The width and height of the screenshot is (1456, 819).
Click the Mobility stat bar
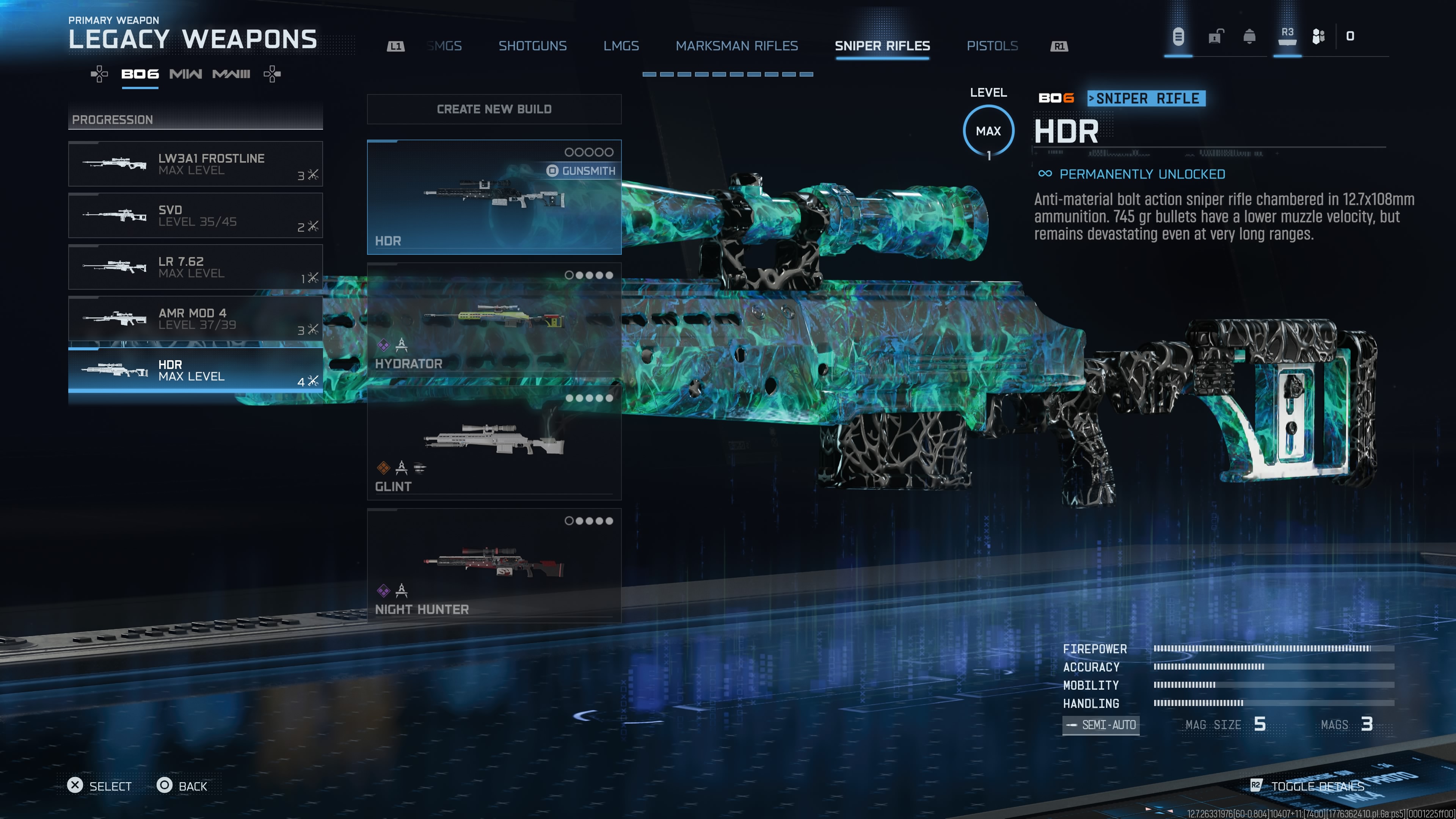[1274, 684]
